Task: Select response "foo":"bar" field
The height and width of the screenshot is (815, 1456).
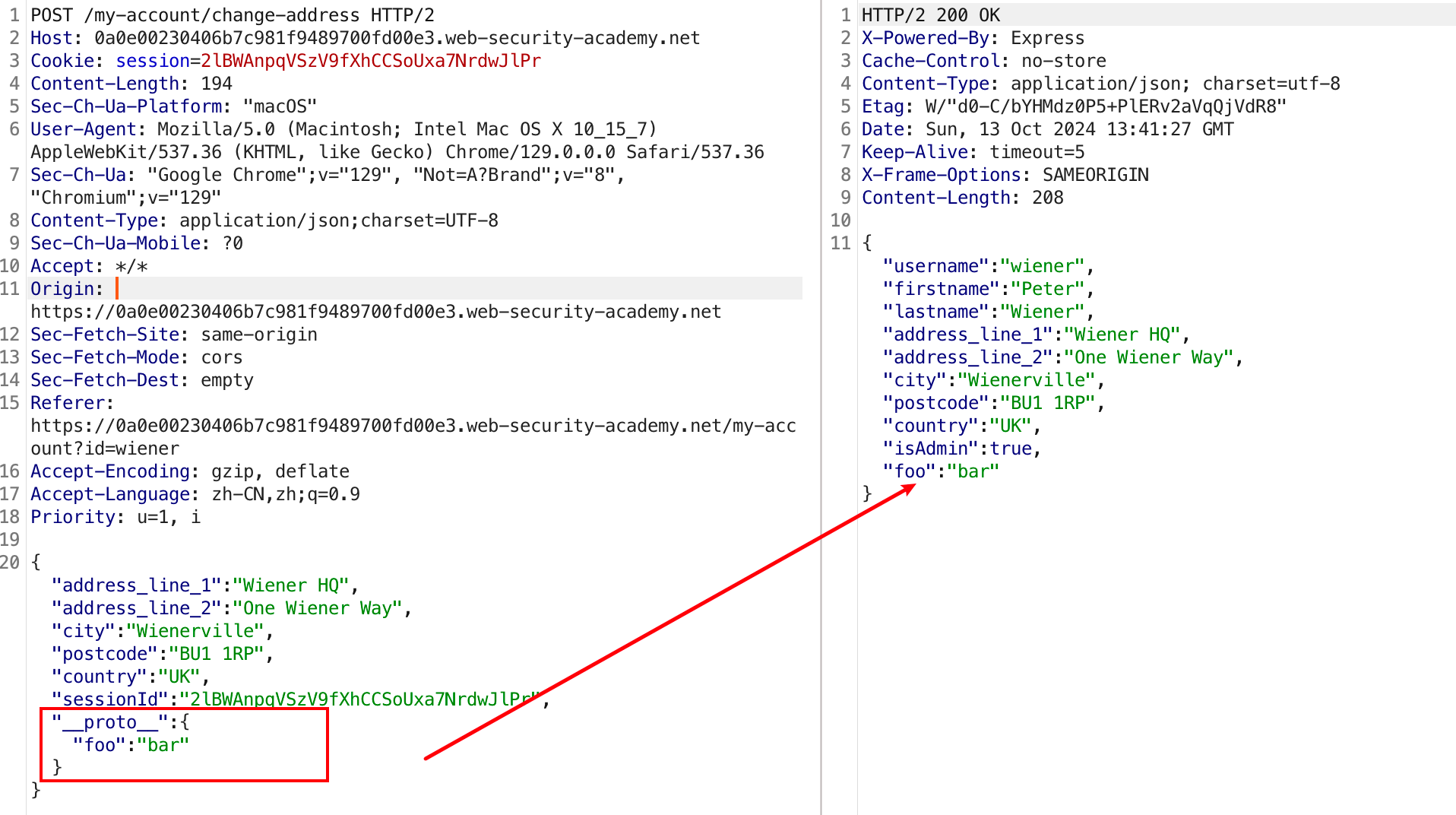Action: 941,471
